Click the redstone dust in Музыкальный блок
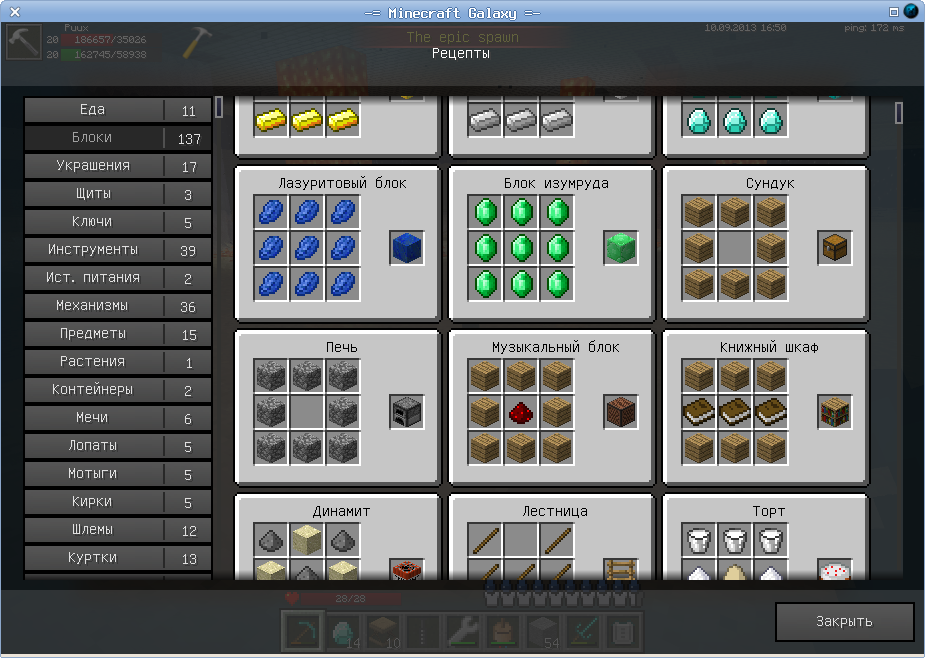The image size is (925, 658). [x=521, y=412]
